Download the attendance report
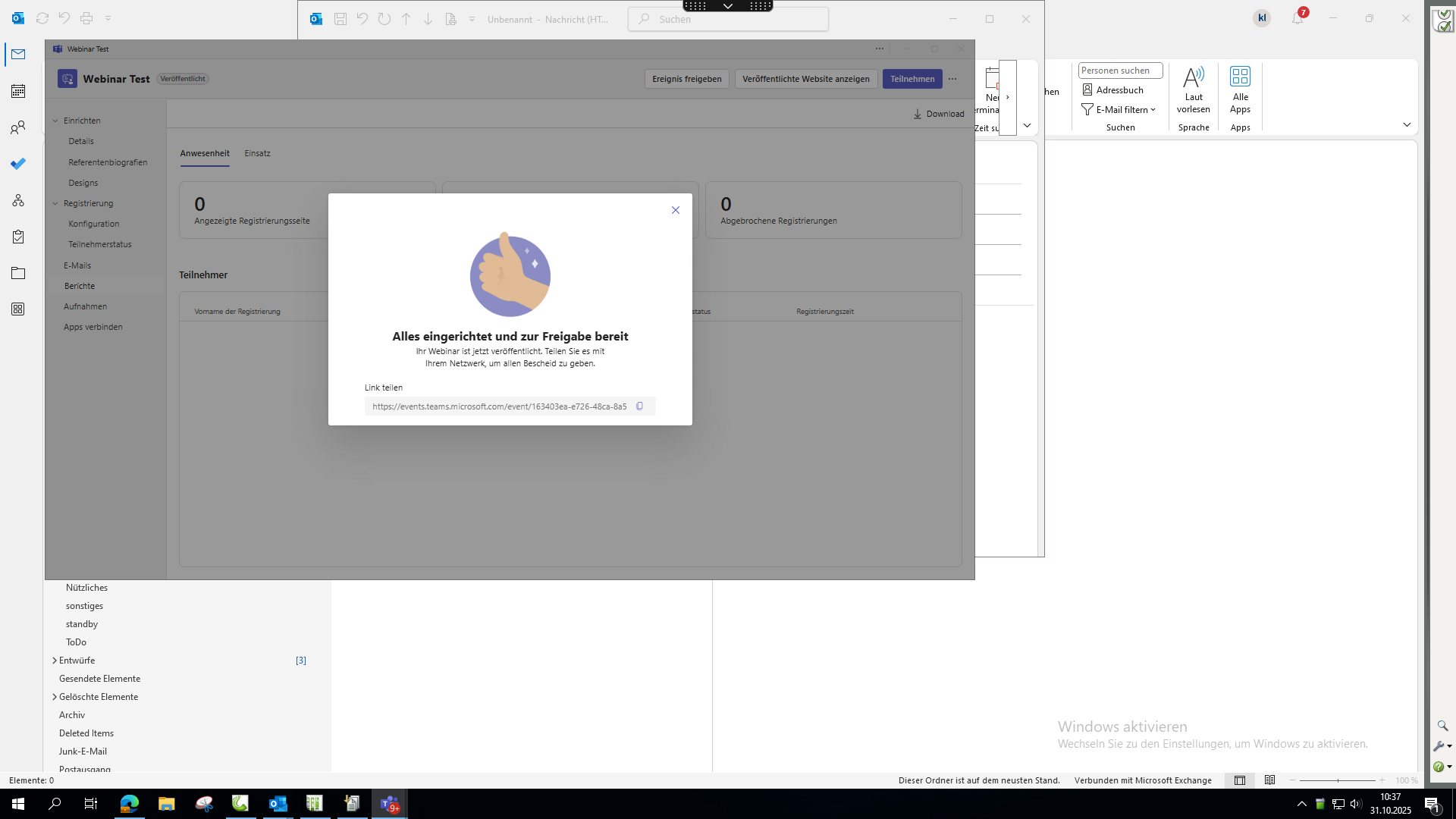The width and height of the screenshot is (1456, 819). point(938,114)
